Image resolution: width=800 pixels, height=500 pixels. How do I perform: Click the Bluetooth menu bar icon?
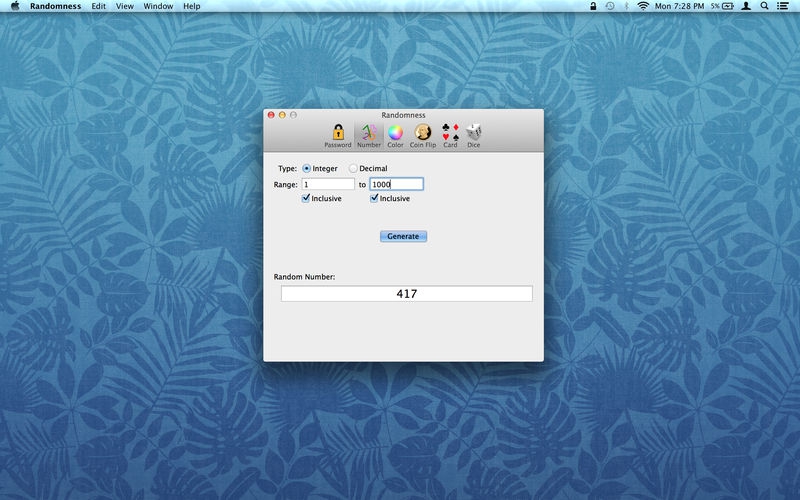(627, 6)
